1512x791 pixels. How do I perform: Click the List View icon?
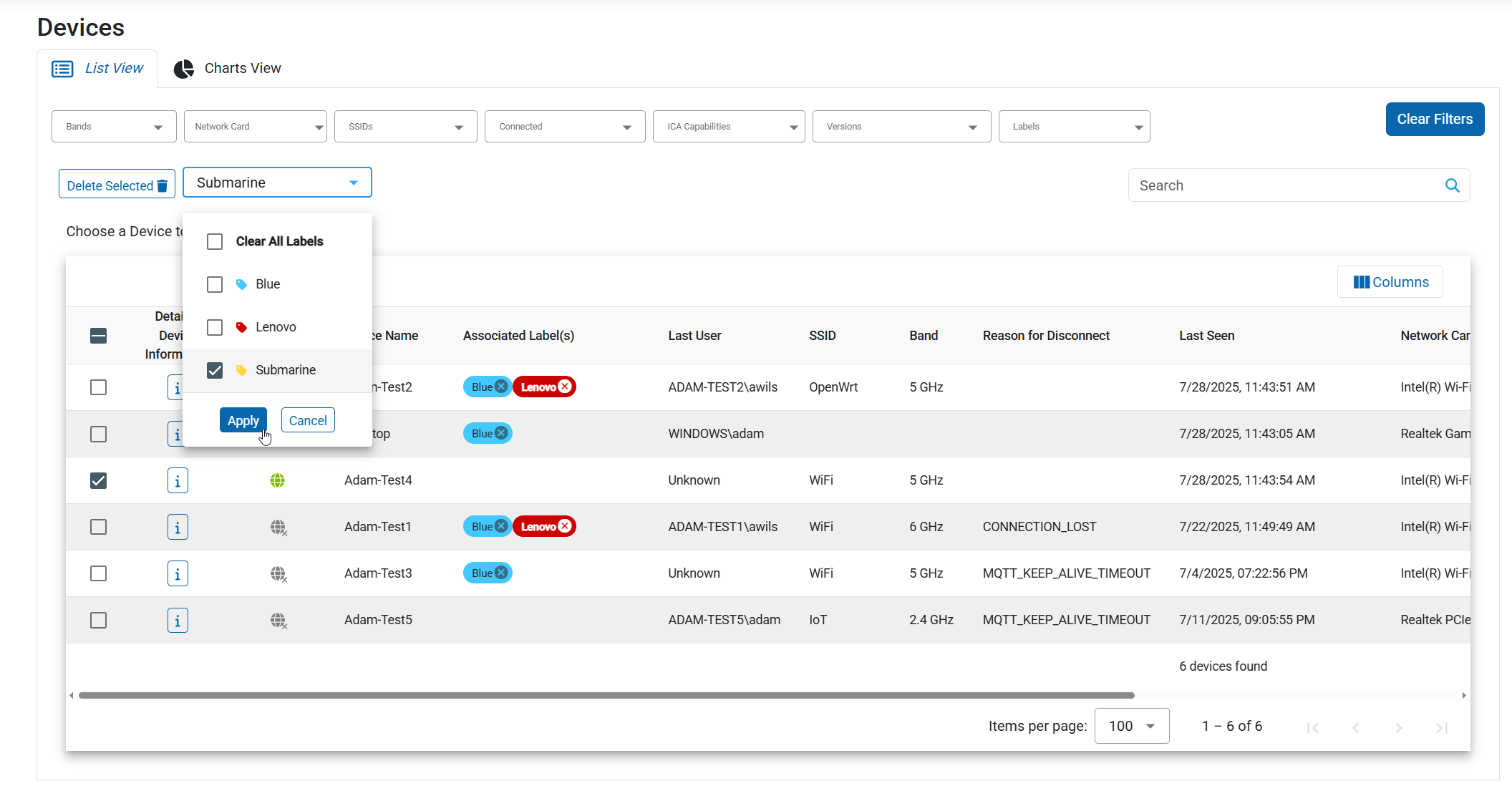tap(62, 69)
